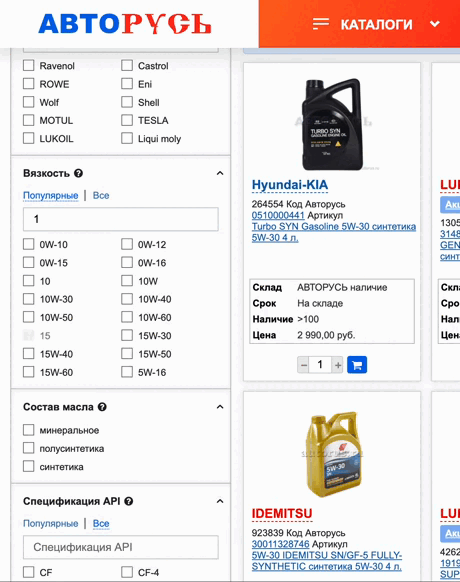
Task: Check the 15W-60 viscosity box
Action: click(29, 372)
